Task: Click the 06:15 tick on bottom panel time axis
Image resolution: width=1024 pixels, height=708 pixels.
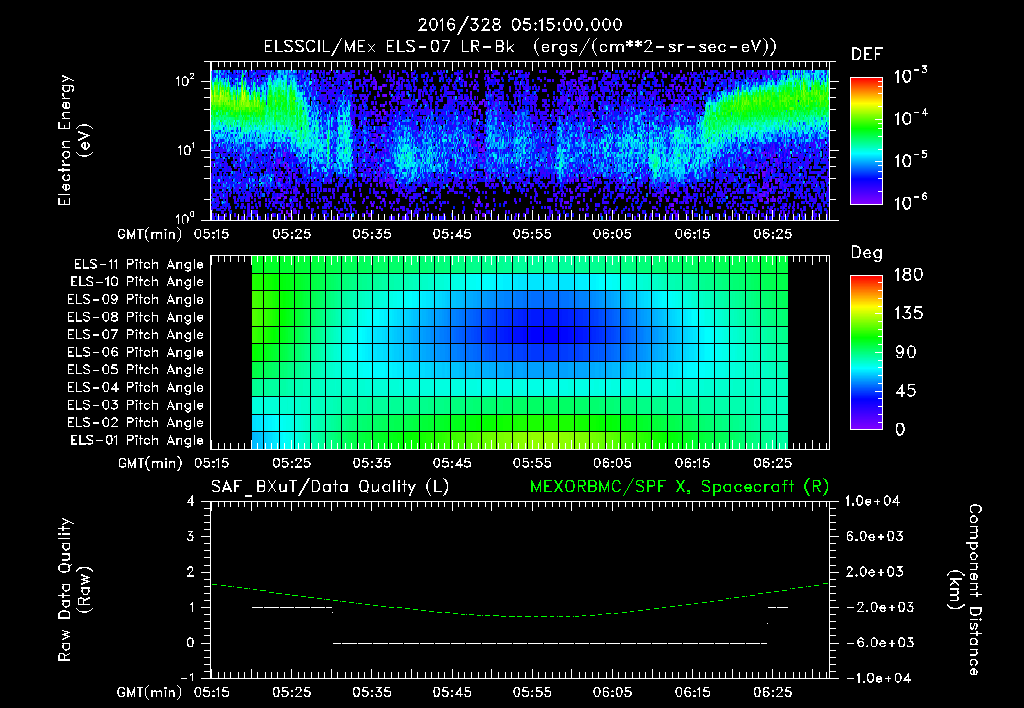Action: click(x=692, y=692)
